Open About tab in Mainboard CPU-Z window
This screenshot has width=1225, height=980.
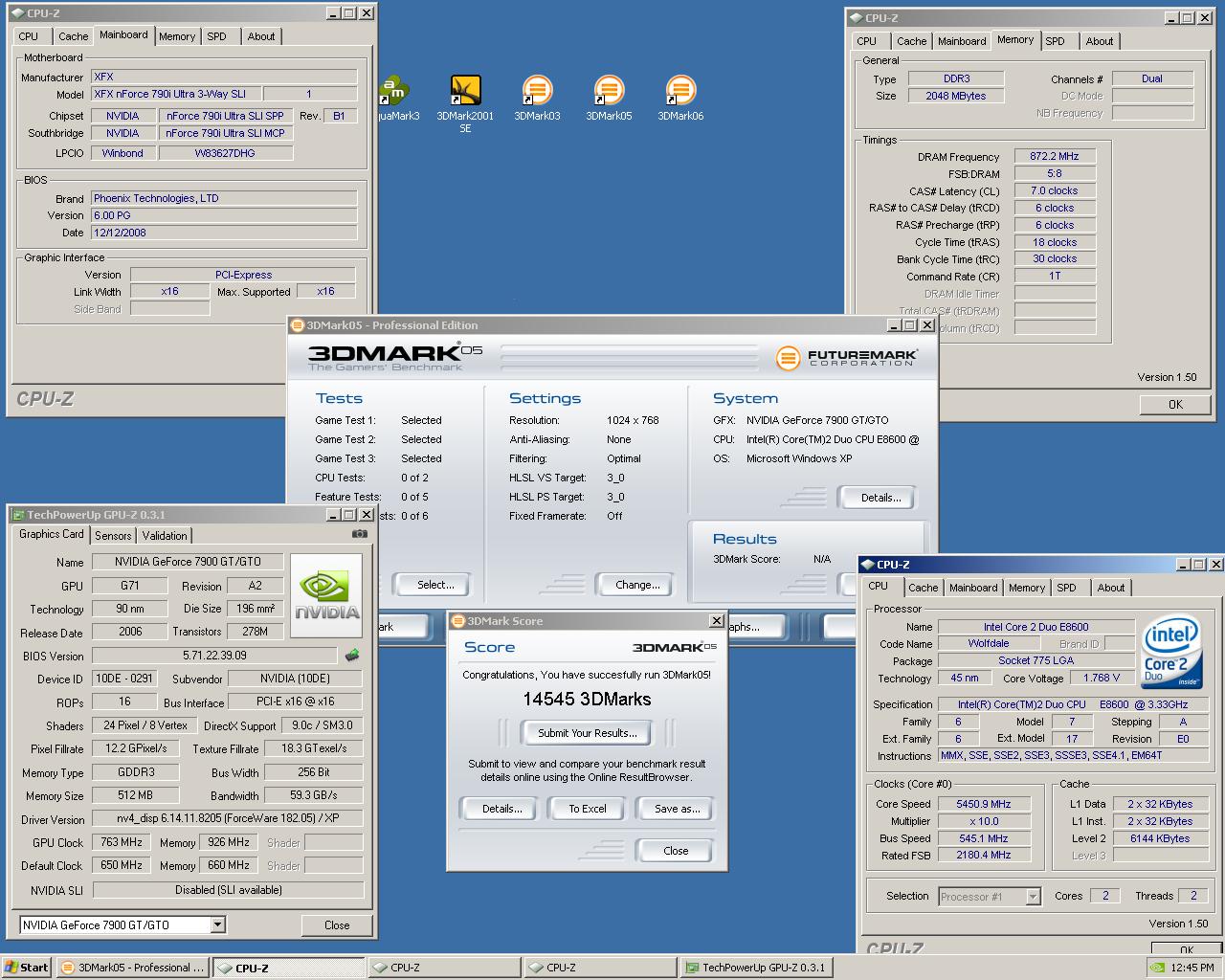261,36
